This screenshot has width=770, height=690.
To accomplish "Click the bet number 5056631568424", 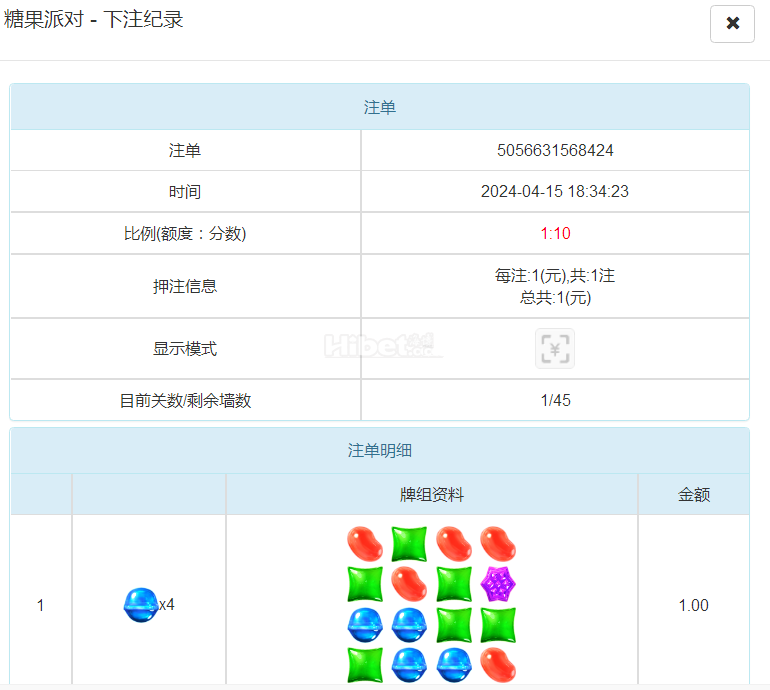I will pos(555,150).
